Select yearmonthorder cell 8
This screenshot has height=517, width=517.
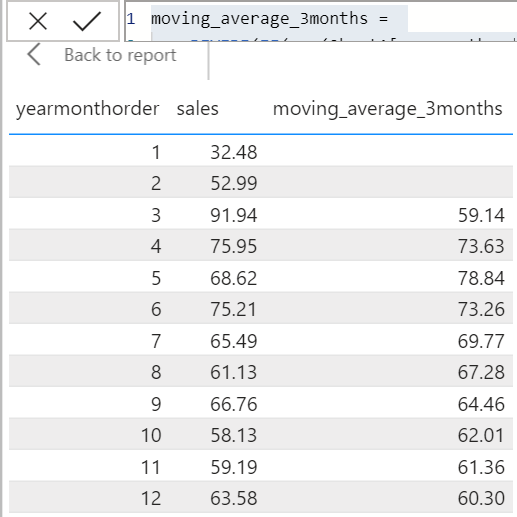click(156, 372)
